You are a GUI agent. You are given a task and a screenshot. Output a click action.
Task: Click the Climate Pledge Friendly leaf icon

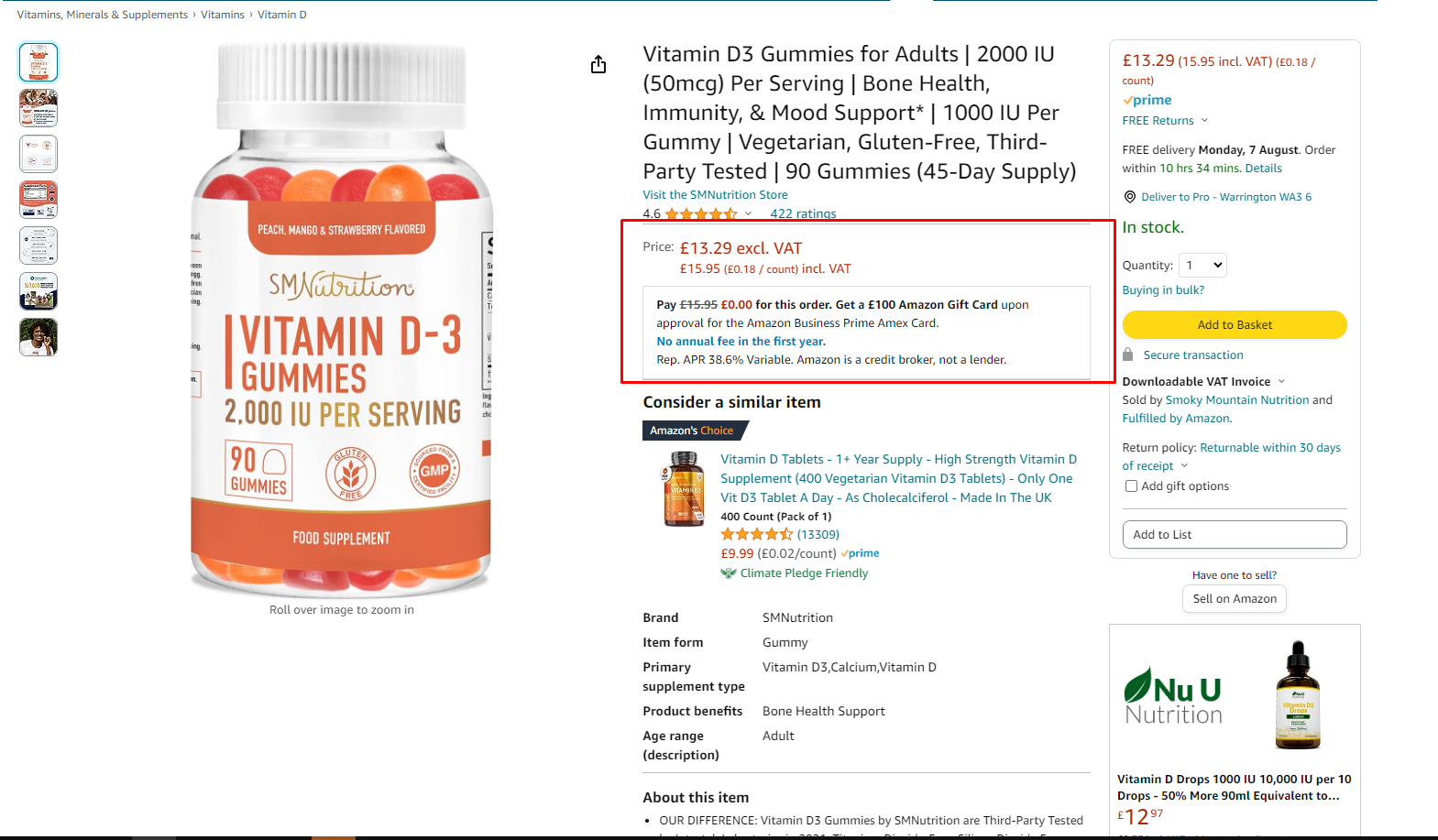pyautogui.click(x=729, y=573)
